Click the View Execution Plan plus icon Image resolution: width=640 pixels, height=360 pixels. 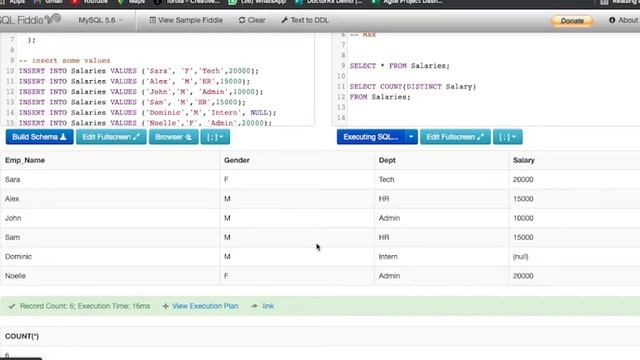[x=165, y=306]
